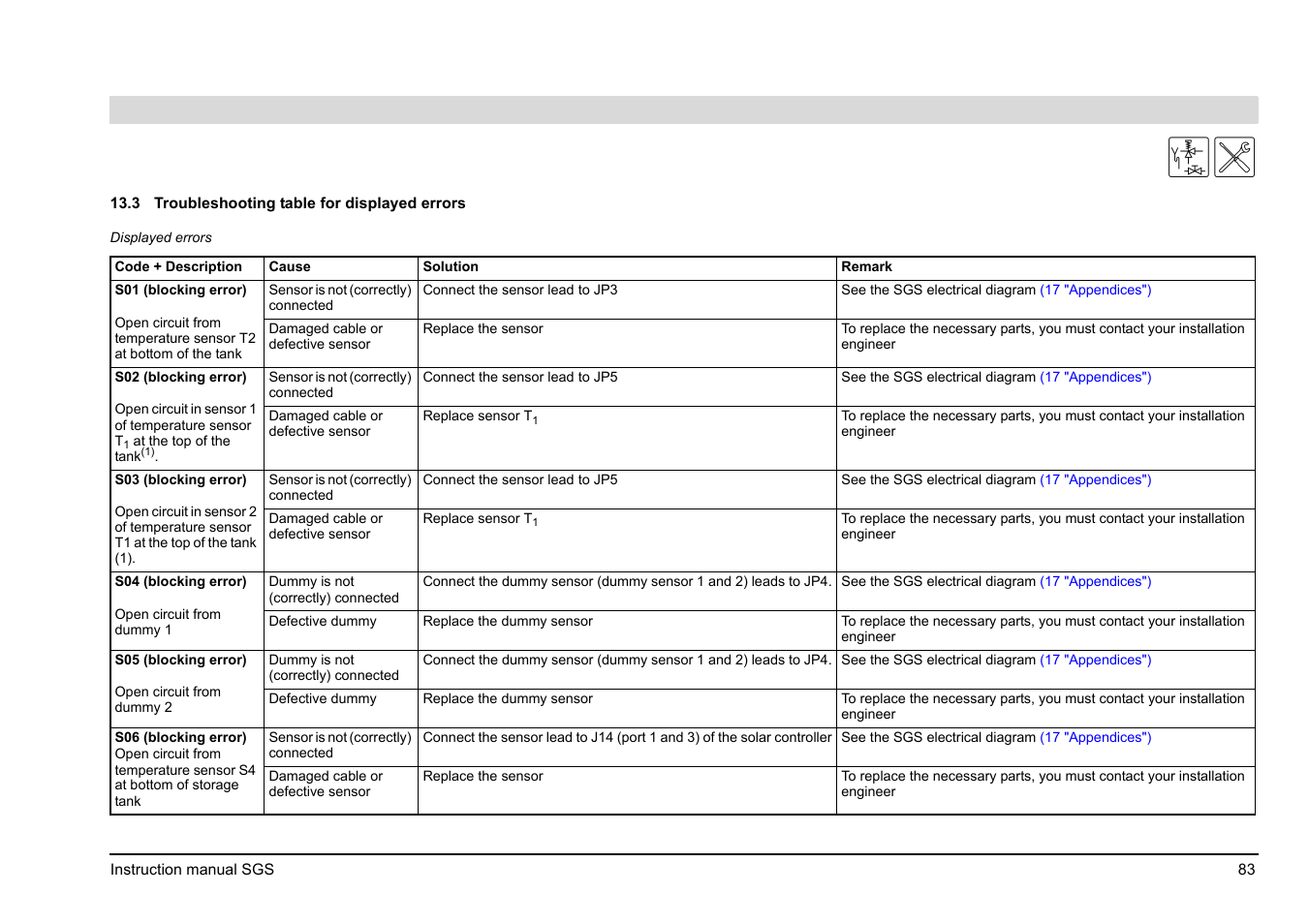The width and height of the screenshot is (1309, 924).
Task: Open the Appendices link in the S04 row
Action: (x=1096, y=581)
